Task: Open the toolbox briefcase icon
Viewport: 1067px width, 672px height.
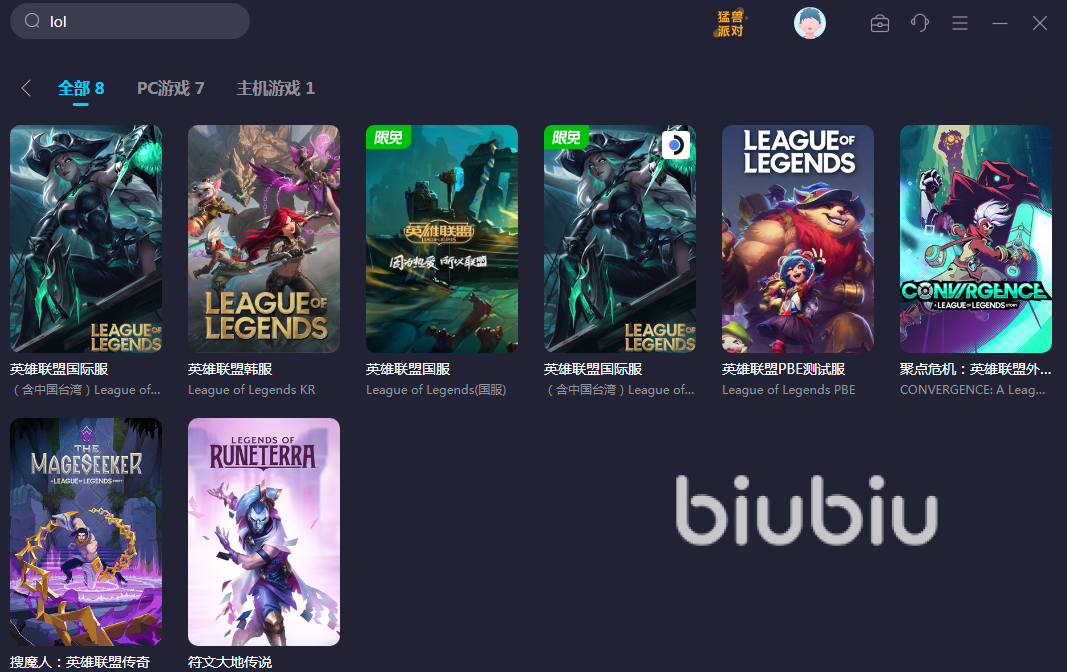Action: point(880,23)
